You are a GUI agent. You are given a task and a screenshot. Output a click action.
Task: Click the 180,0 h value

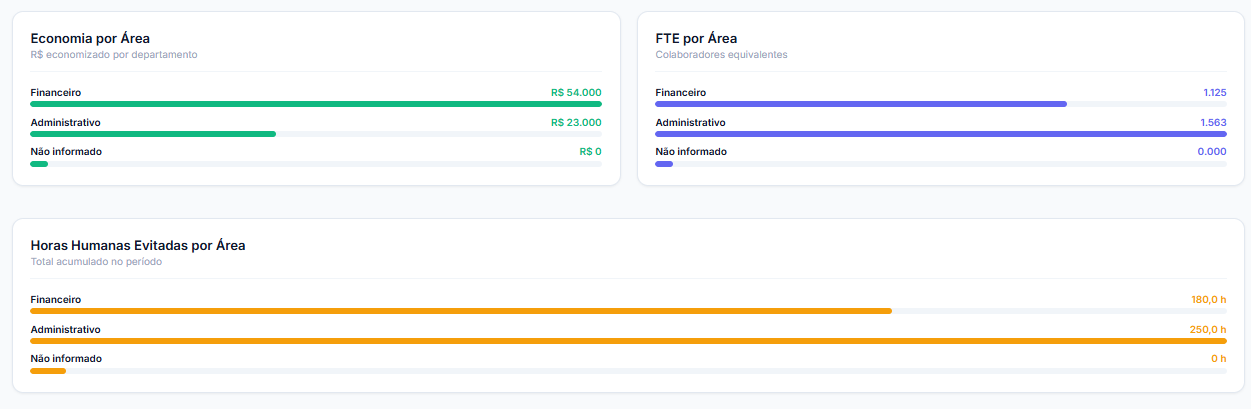pyautogui.click(x=1208, y=299)
